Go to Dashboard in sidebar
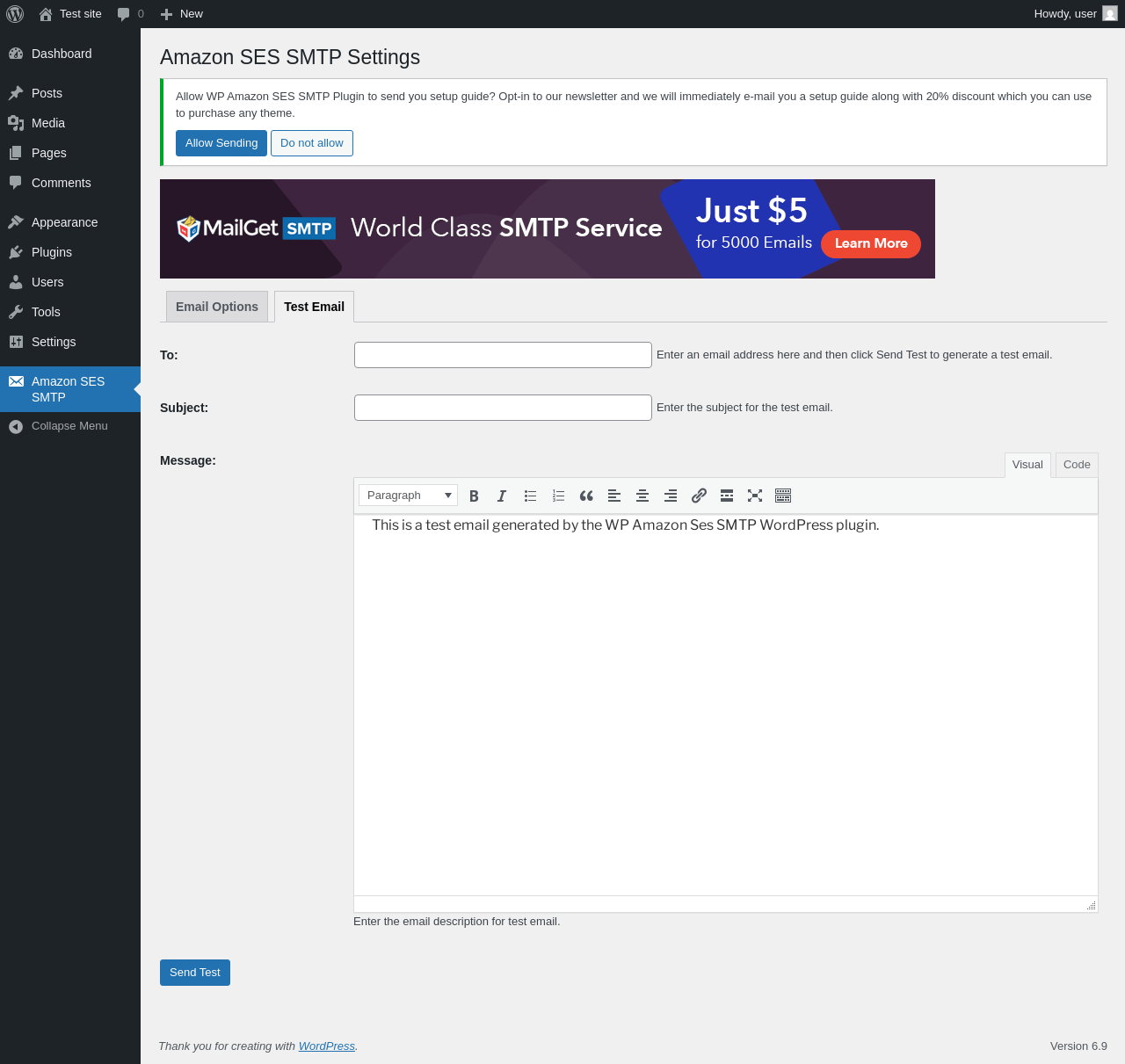This screenshot has width=1125, height=1064. click(70, 54)
